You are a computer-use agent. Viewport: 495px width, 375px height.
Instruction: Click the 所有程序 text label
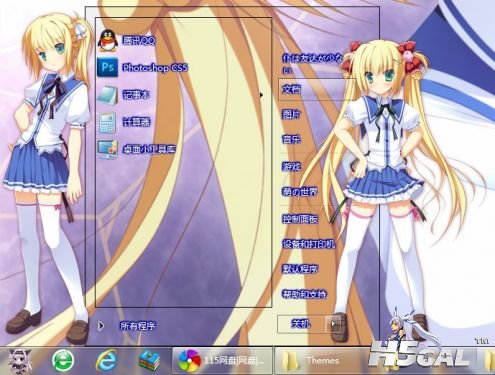tap(138, 326)
